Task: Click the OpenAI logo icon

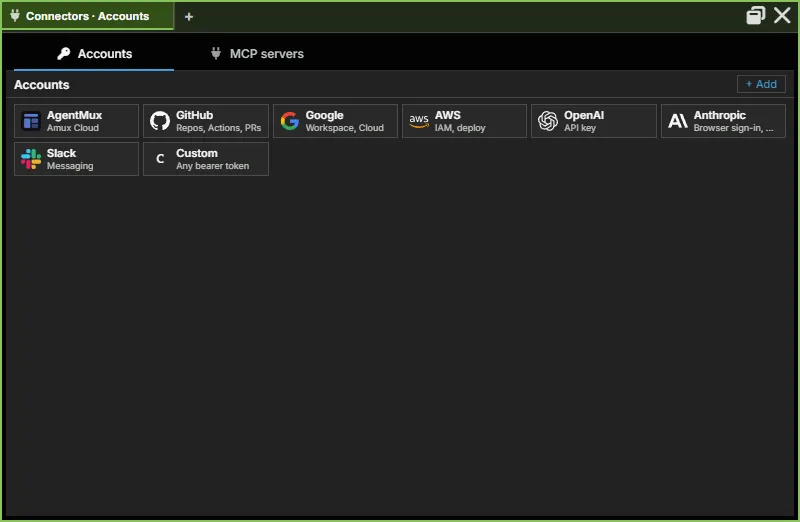Action: (548, 121)
